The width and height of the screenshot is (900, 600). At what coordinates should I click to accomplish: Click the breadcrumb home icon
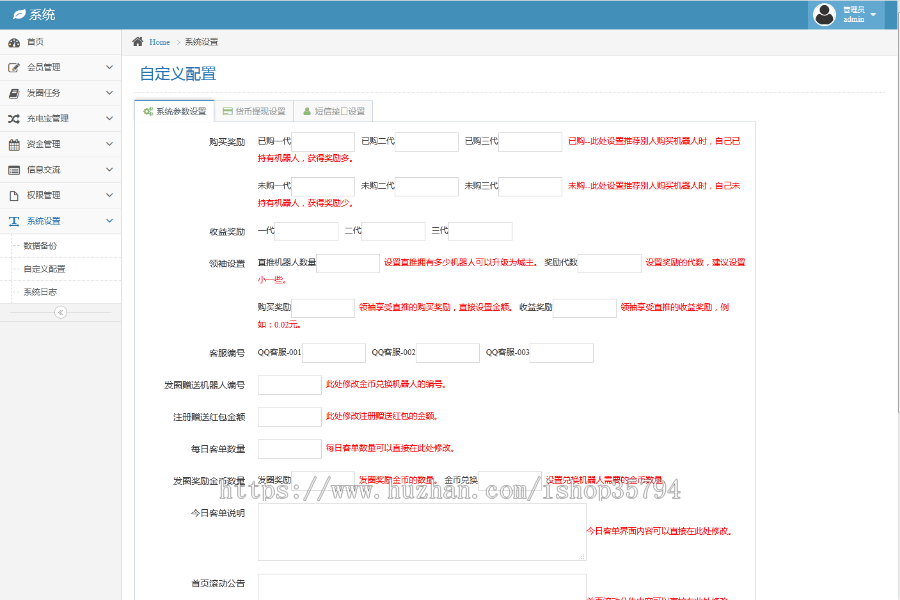pyautogui.click(x=138, y=41)
